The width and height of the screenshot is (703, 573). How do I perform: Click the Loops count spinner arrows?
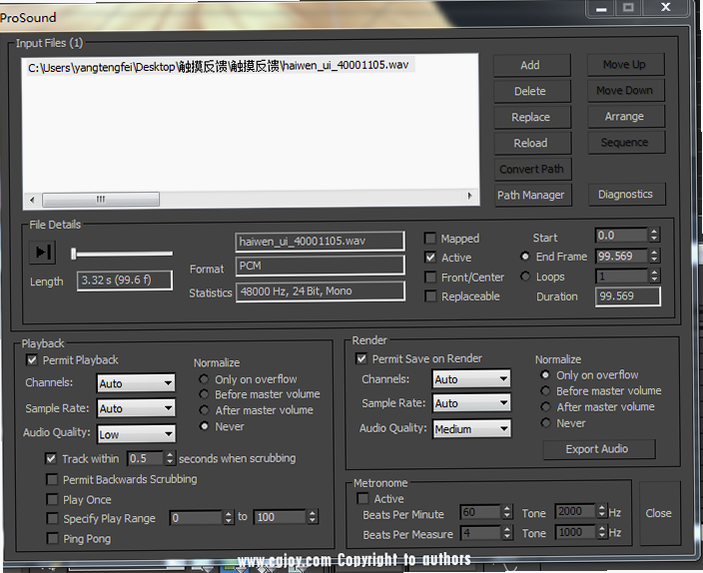click(x=654, y=276)
